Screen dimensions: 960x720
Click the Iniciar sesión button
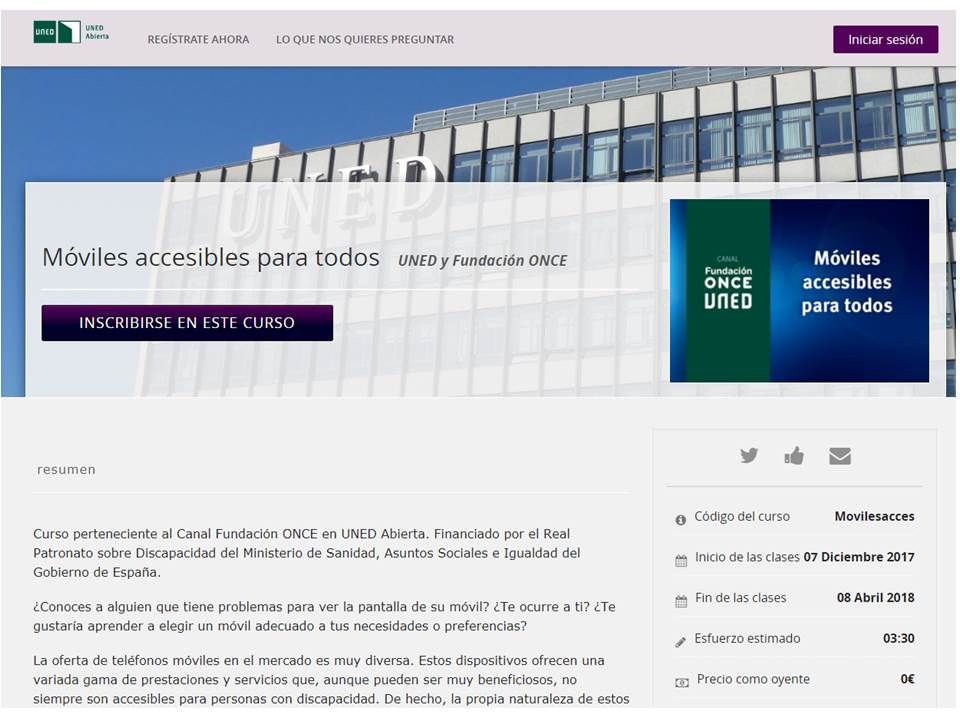click(885, 40)
